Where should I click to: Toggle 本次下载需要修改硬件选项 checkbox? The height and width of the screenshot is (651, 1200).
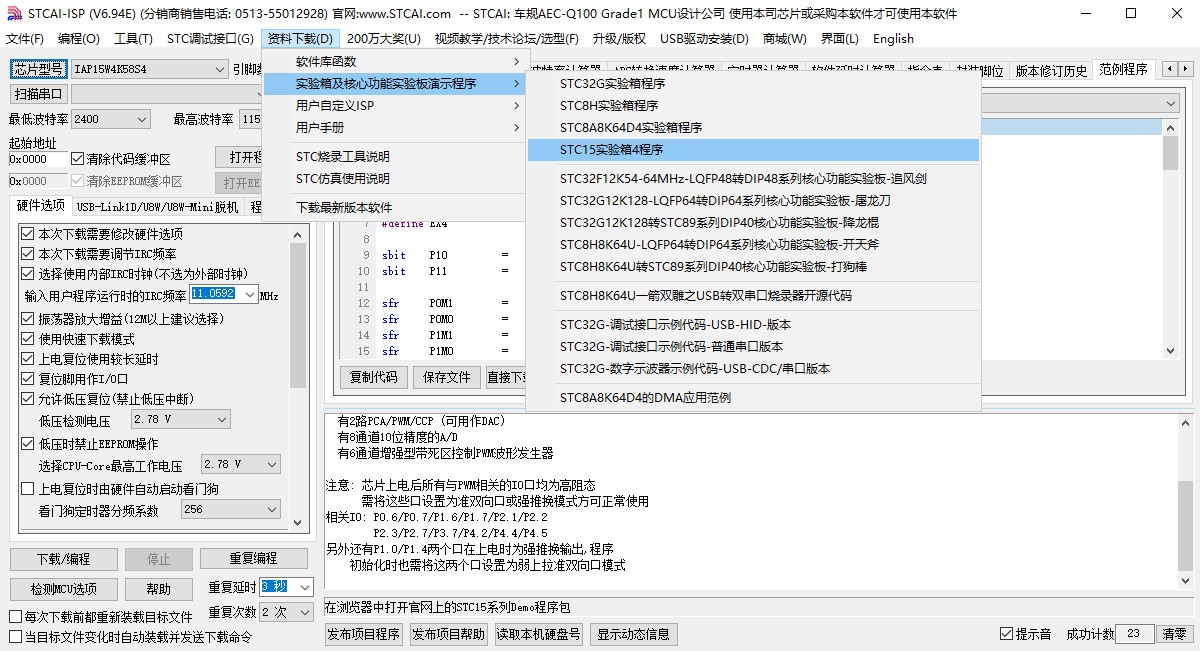tap(28, 233)
